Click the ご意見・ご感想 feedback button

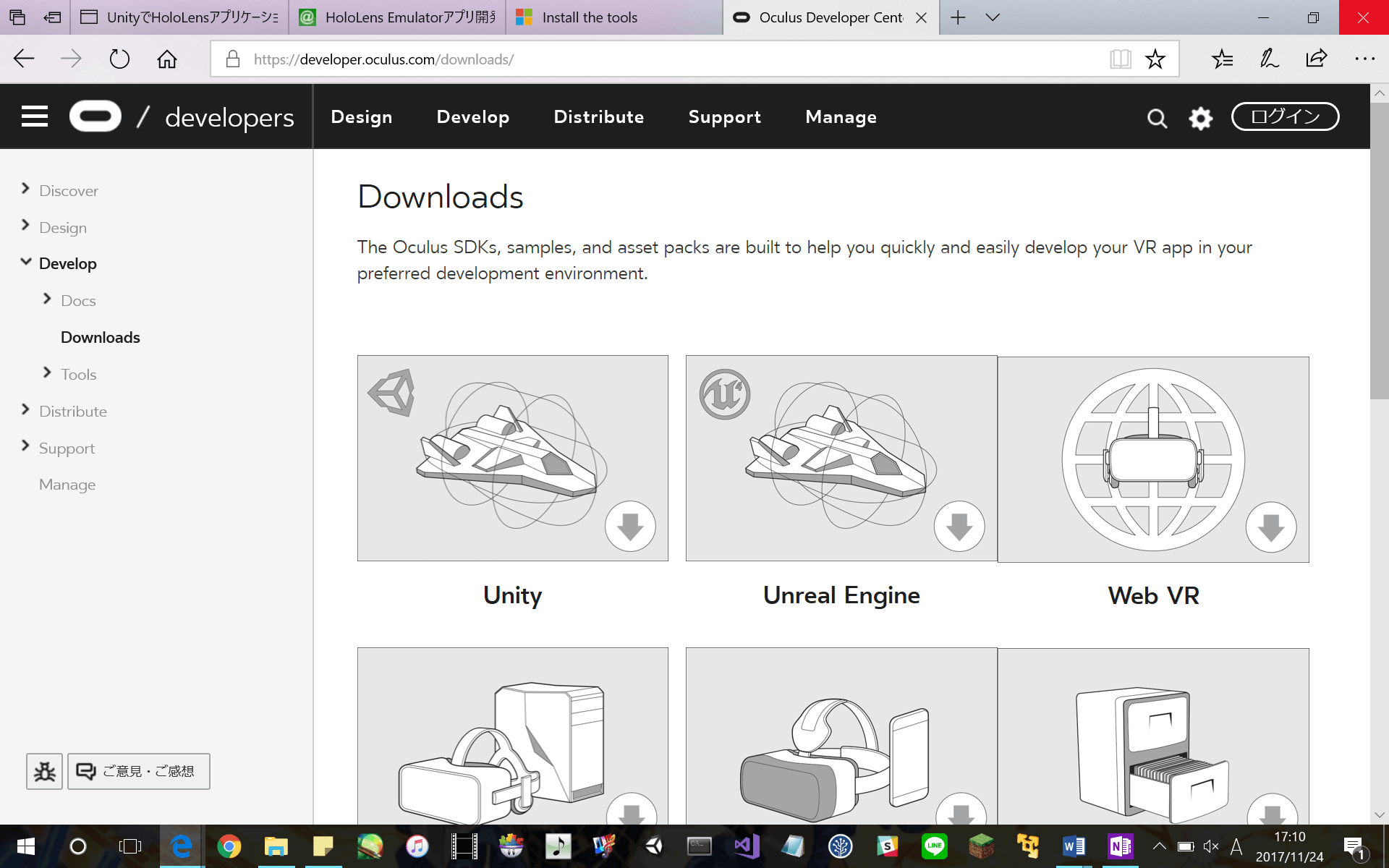(x=139, y=771)
